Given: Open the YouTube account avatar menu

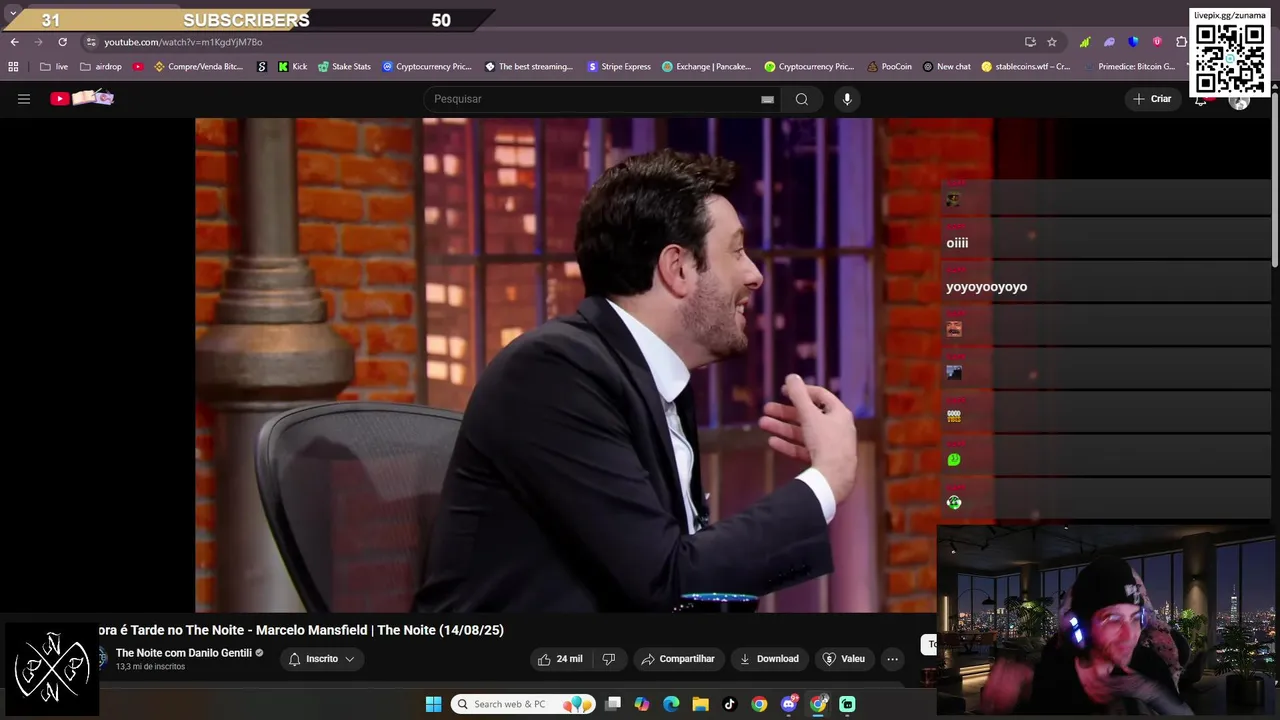Looking at the screenshot, I should pyautogui.click(x=1239, y=99).
